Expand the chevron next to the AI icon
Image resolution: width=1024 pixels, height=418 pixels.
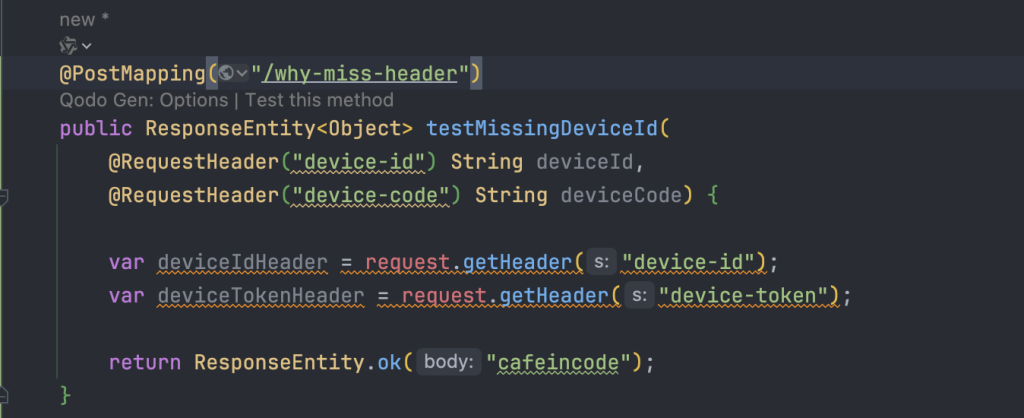click(86, 46)
